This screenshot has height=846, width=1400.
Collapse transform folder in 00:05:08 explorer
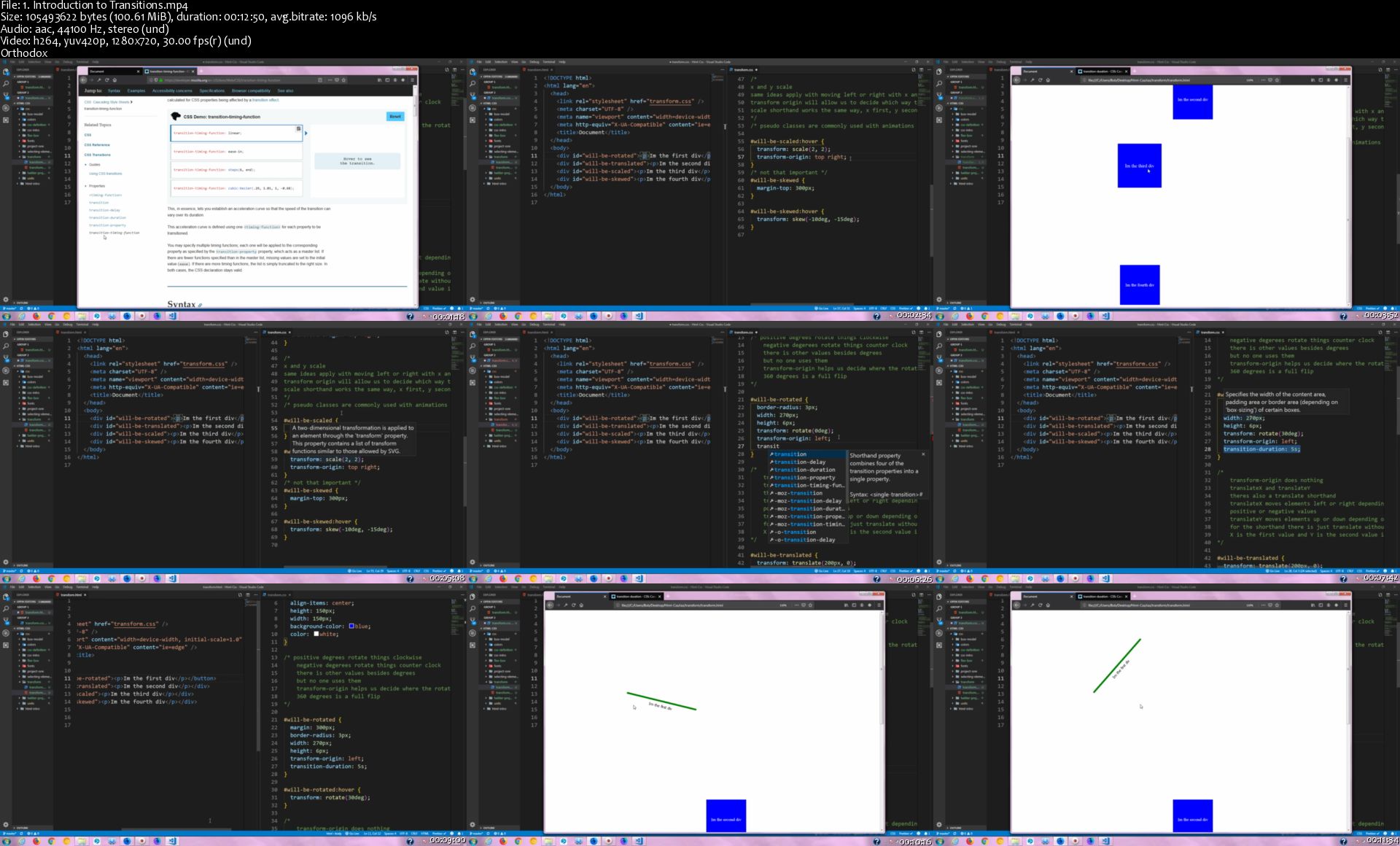(x=33, y=419)
